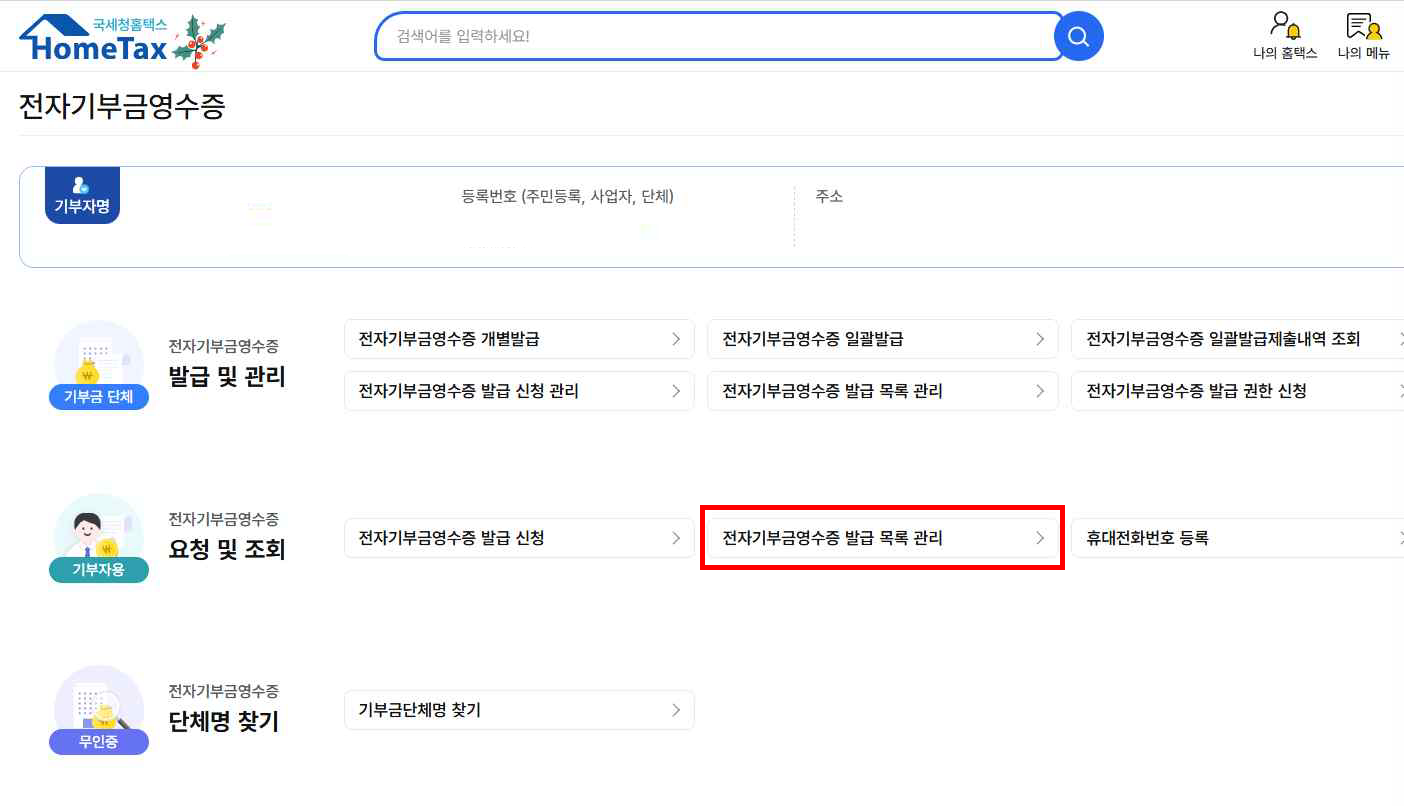Open highlighted 발급 목록 관리 for 기부자용
Viewport: 1404px width, 806px height.
point(882,538)
